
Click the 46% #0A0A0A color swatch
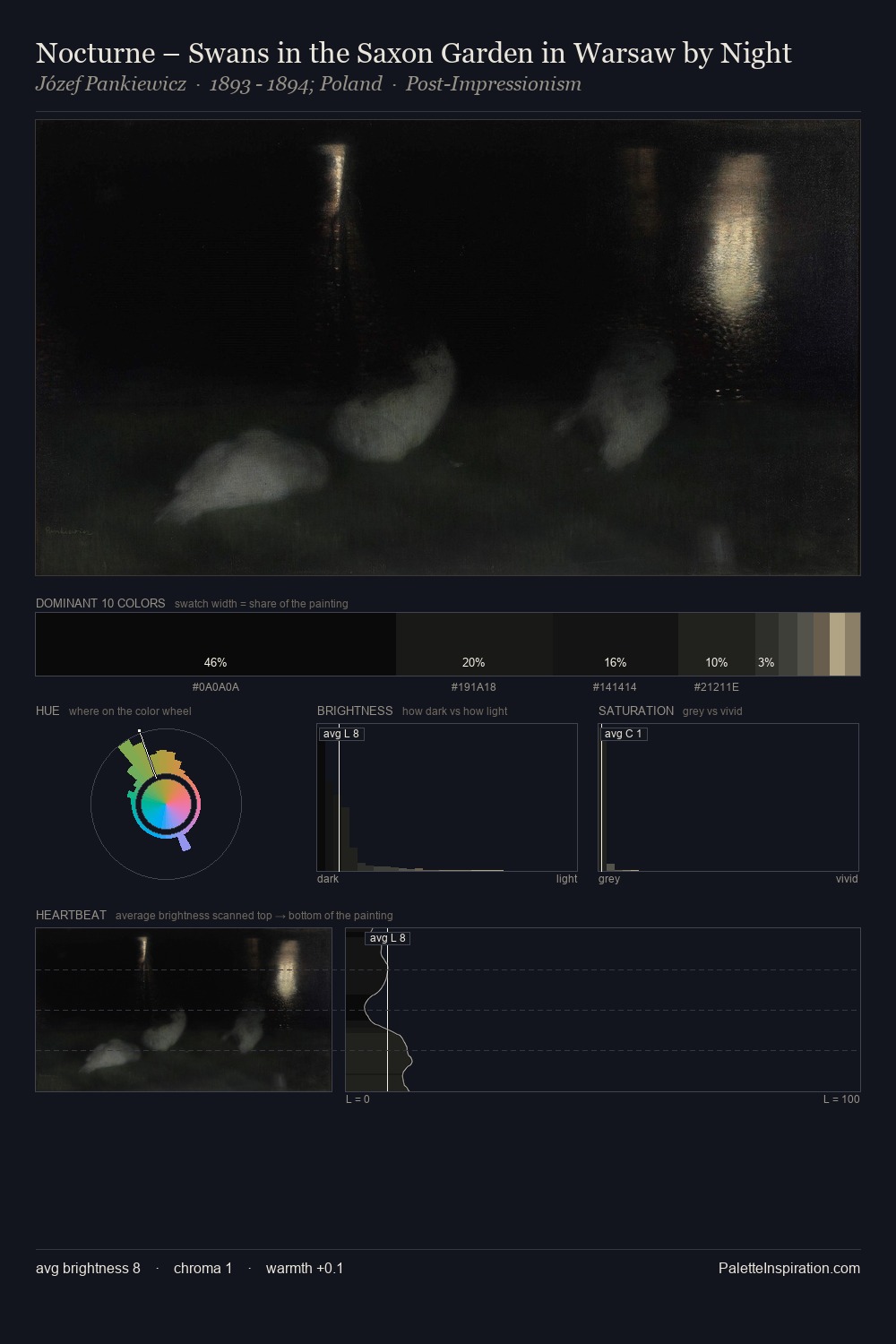216,644
